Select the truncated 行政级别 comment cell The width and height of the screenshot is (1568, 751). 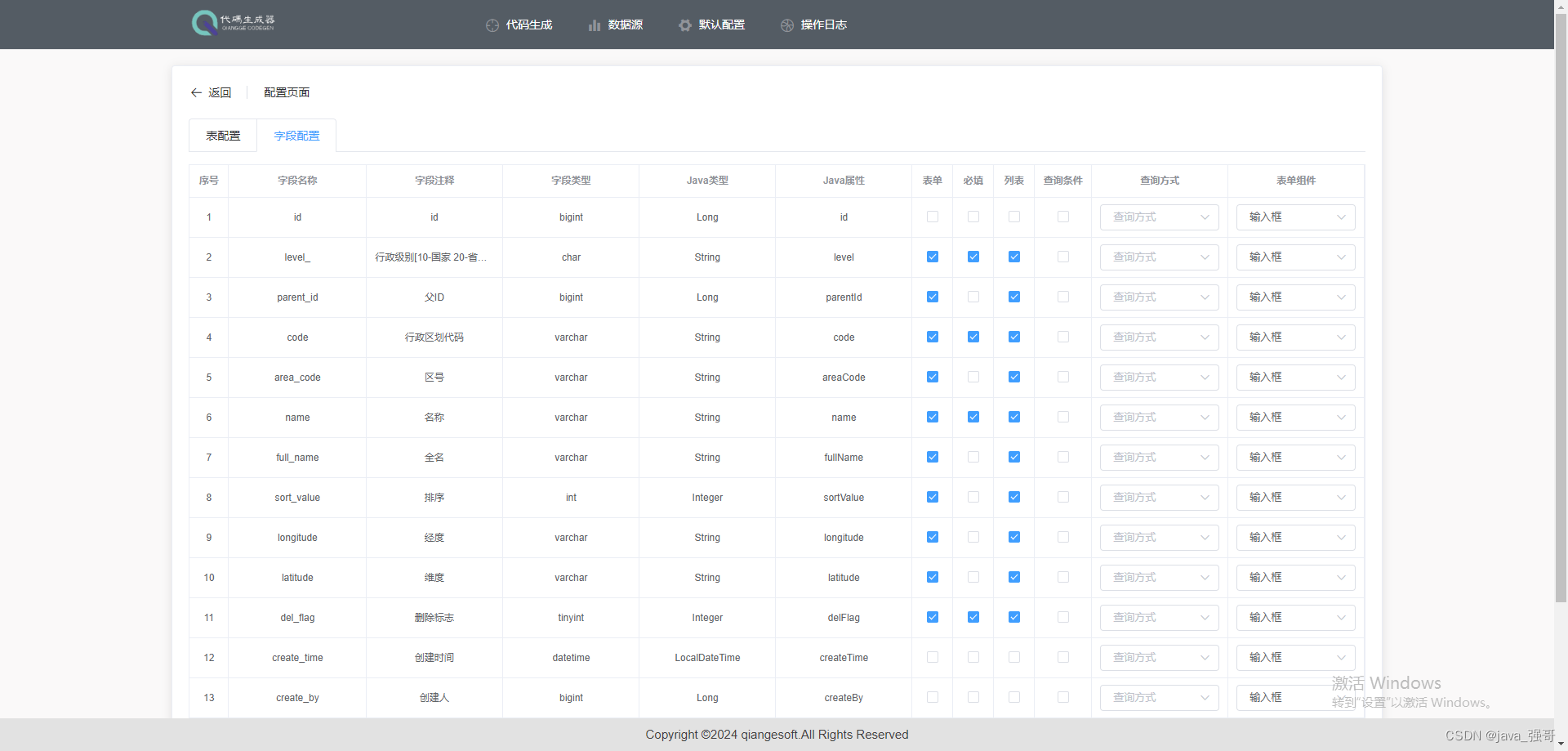(434, 257)
